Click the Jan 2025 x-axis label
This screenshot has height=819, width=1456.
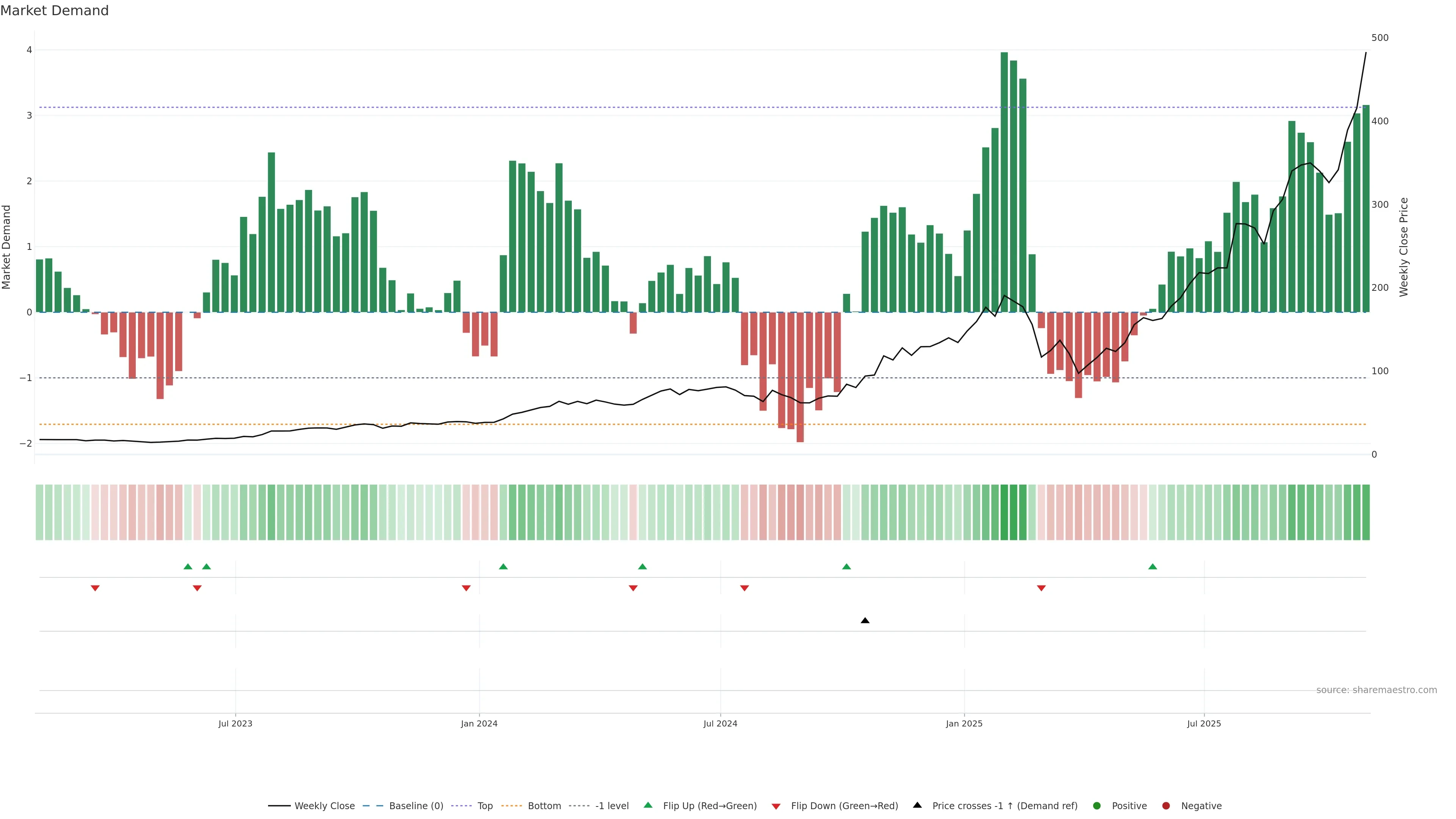(964, 723)
